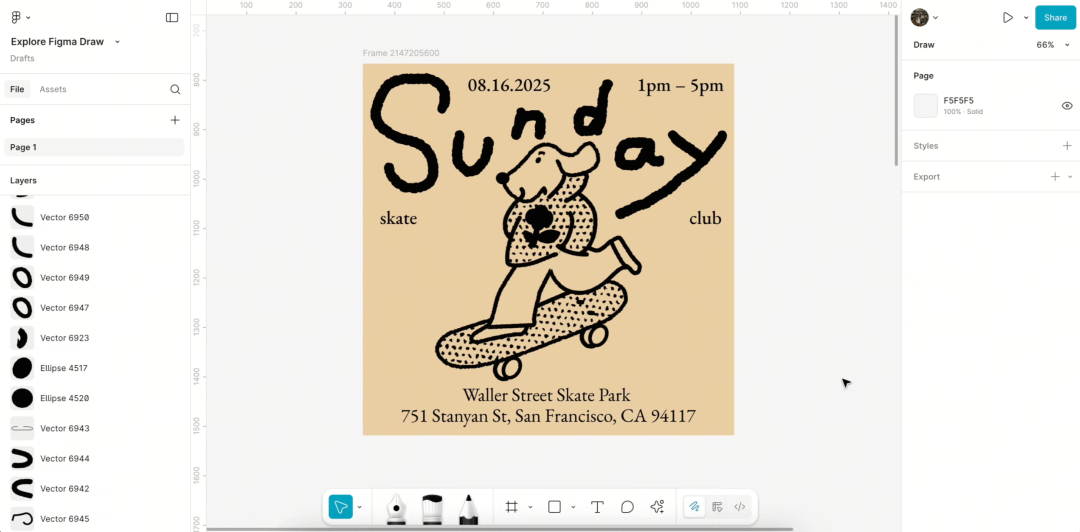Edit the F5F5F5 hex value

point(958,101)
